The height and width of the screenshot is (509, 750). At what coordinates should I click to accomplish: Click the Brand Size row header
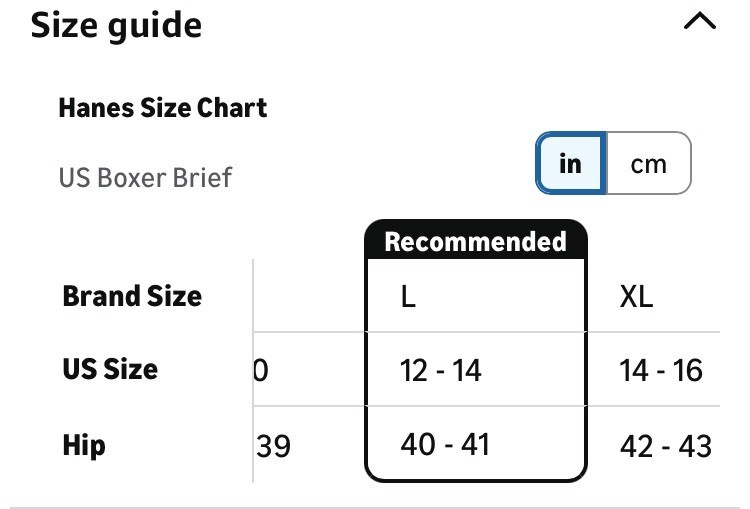coord(132,296)
